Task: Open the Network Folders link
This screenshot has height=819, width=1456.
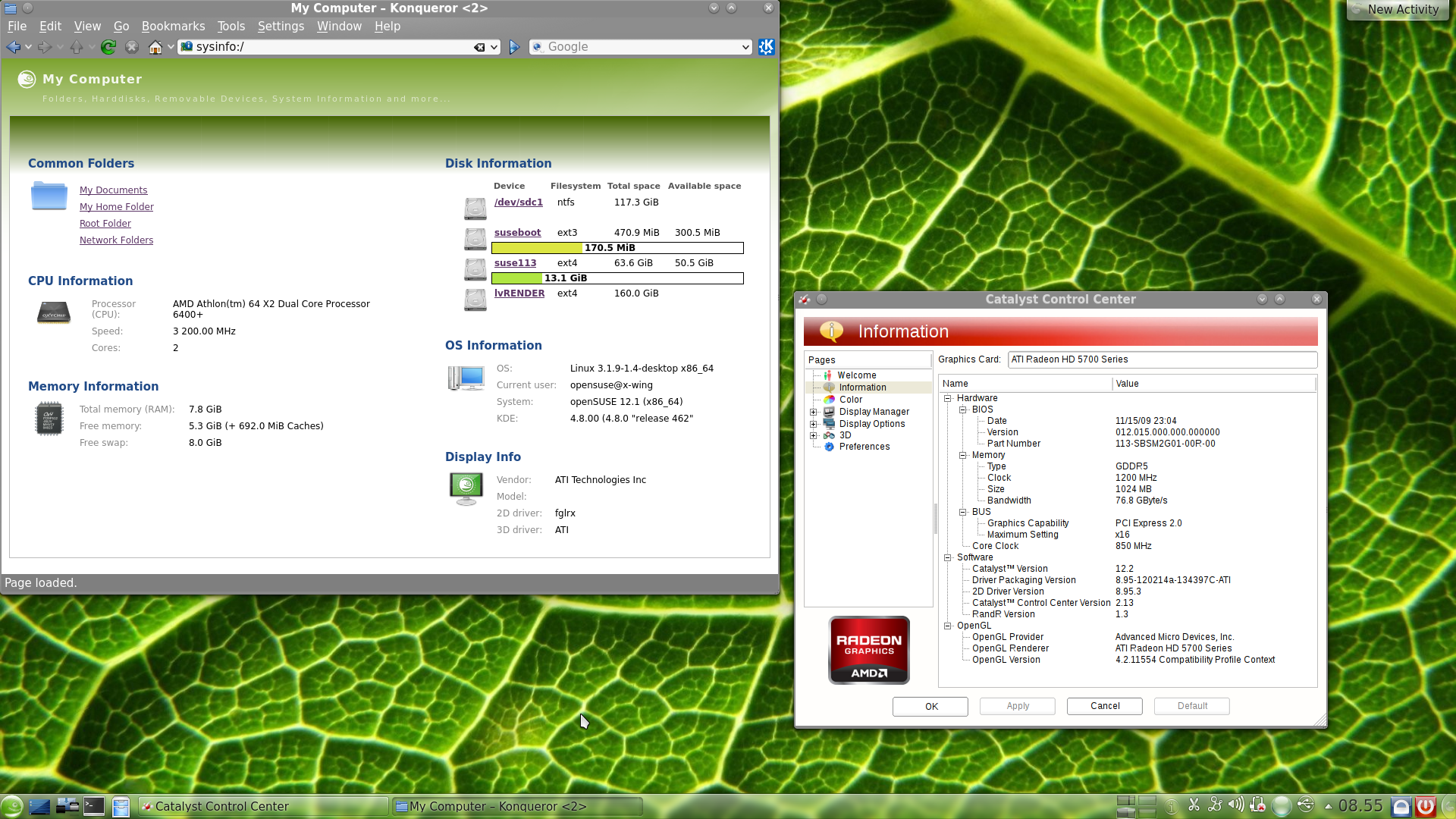Action: click(117, 240)
